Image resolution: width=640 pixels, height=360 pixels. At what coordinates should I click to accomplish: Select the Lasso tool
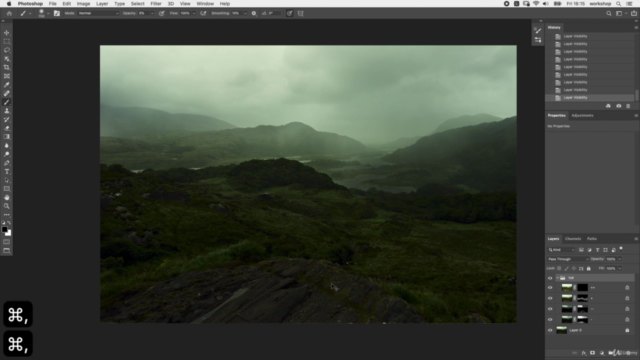(7, 50)
